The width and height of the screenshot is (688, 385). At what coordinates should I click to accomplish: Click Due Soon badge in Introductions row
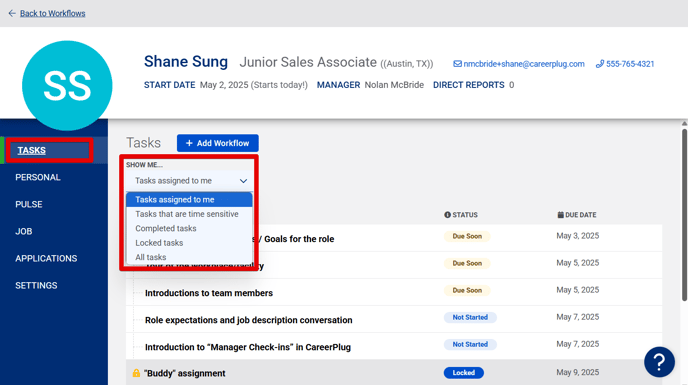467,291
